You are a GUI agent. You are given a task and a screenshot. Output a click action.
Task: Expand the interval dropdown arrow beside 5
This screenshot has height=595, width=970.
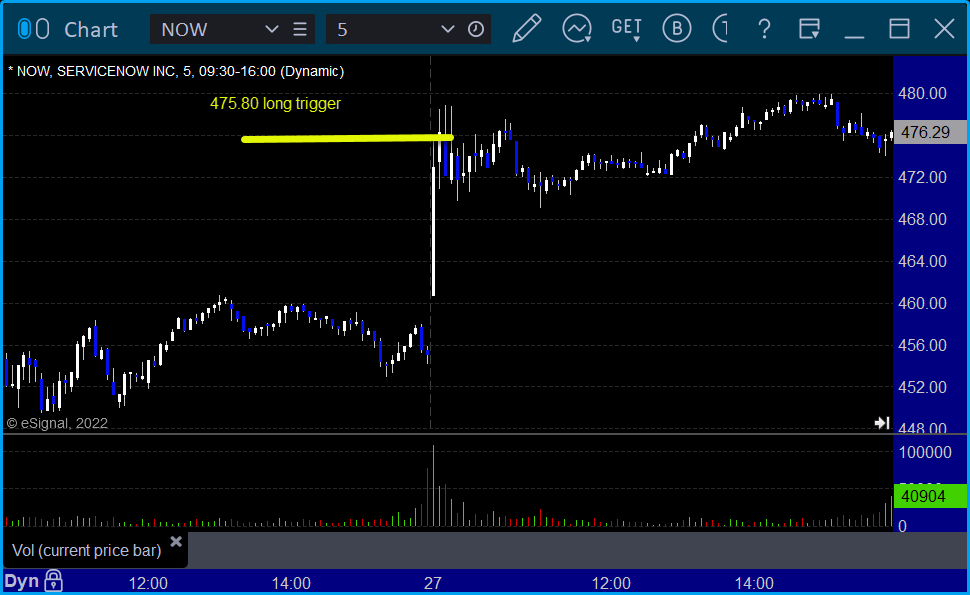[x=447, y=29]
